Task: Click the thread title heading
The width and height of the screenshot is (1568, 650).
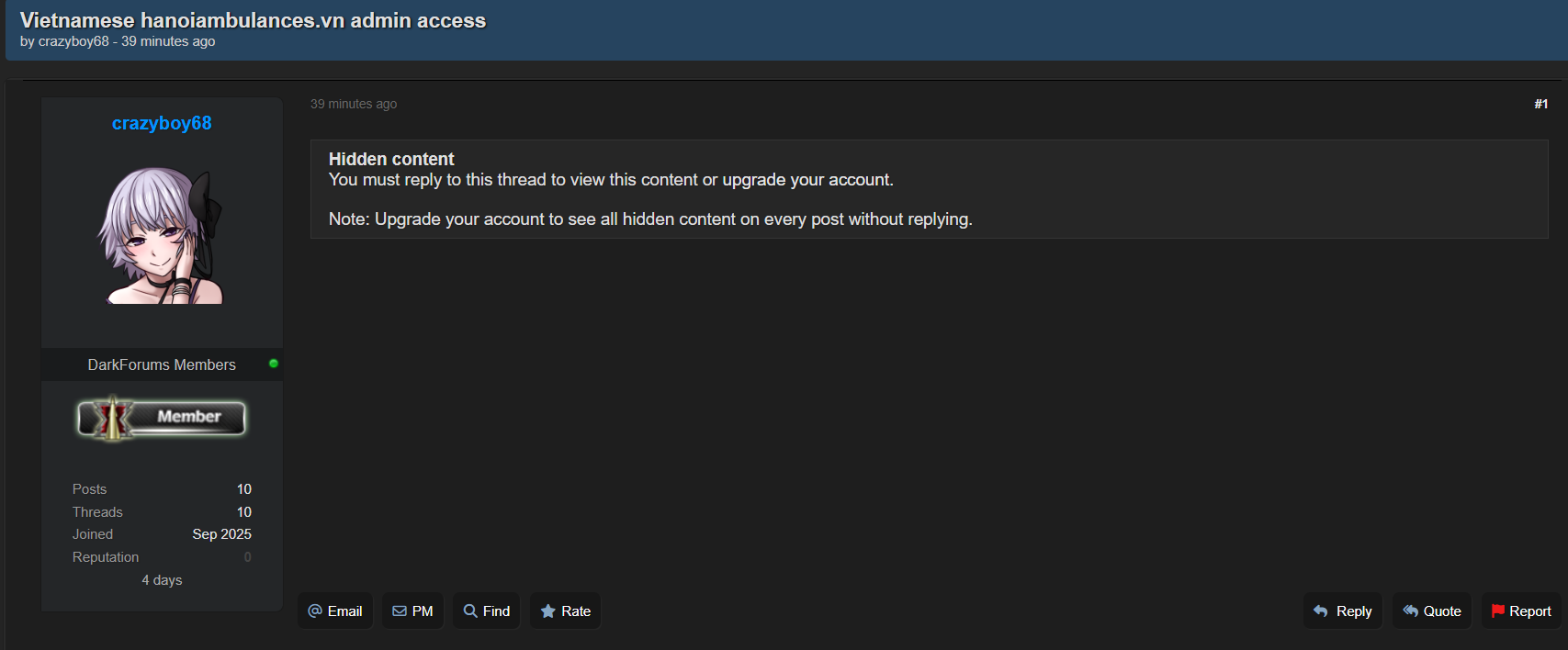Action: (253, 20)
